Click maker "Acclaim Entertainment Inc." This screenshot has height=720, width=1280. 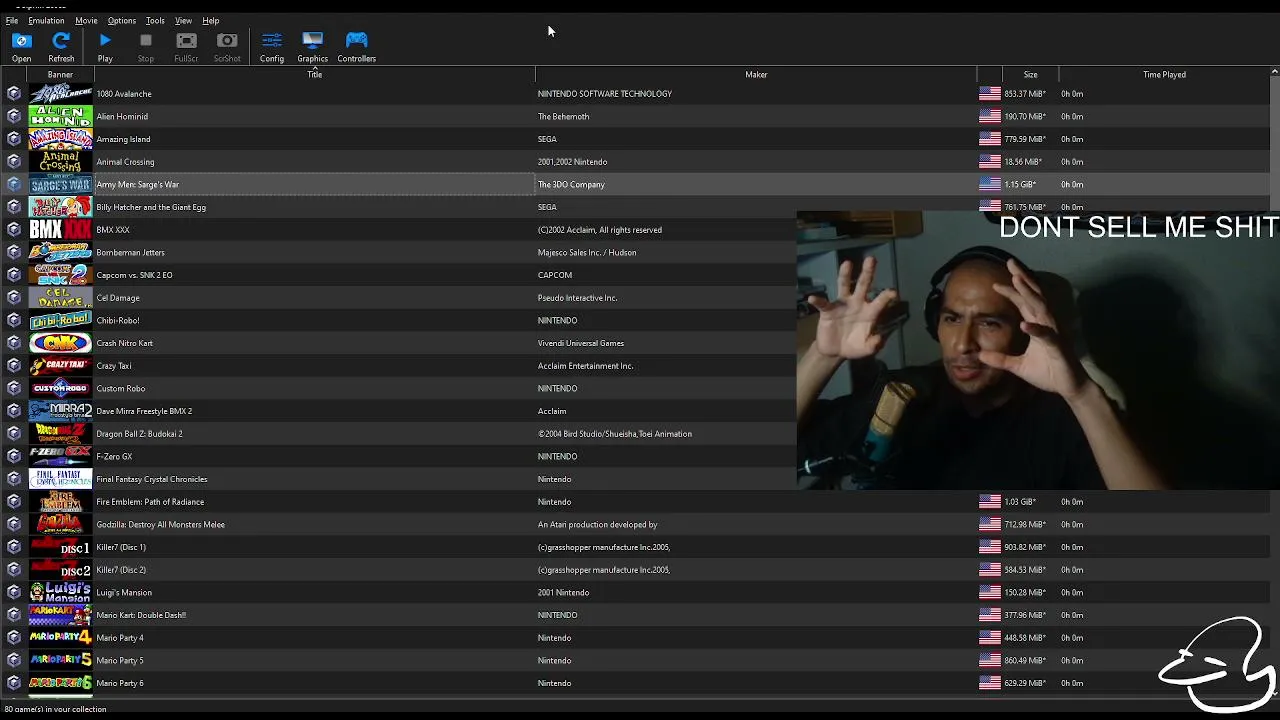(x=586, y=366)
